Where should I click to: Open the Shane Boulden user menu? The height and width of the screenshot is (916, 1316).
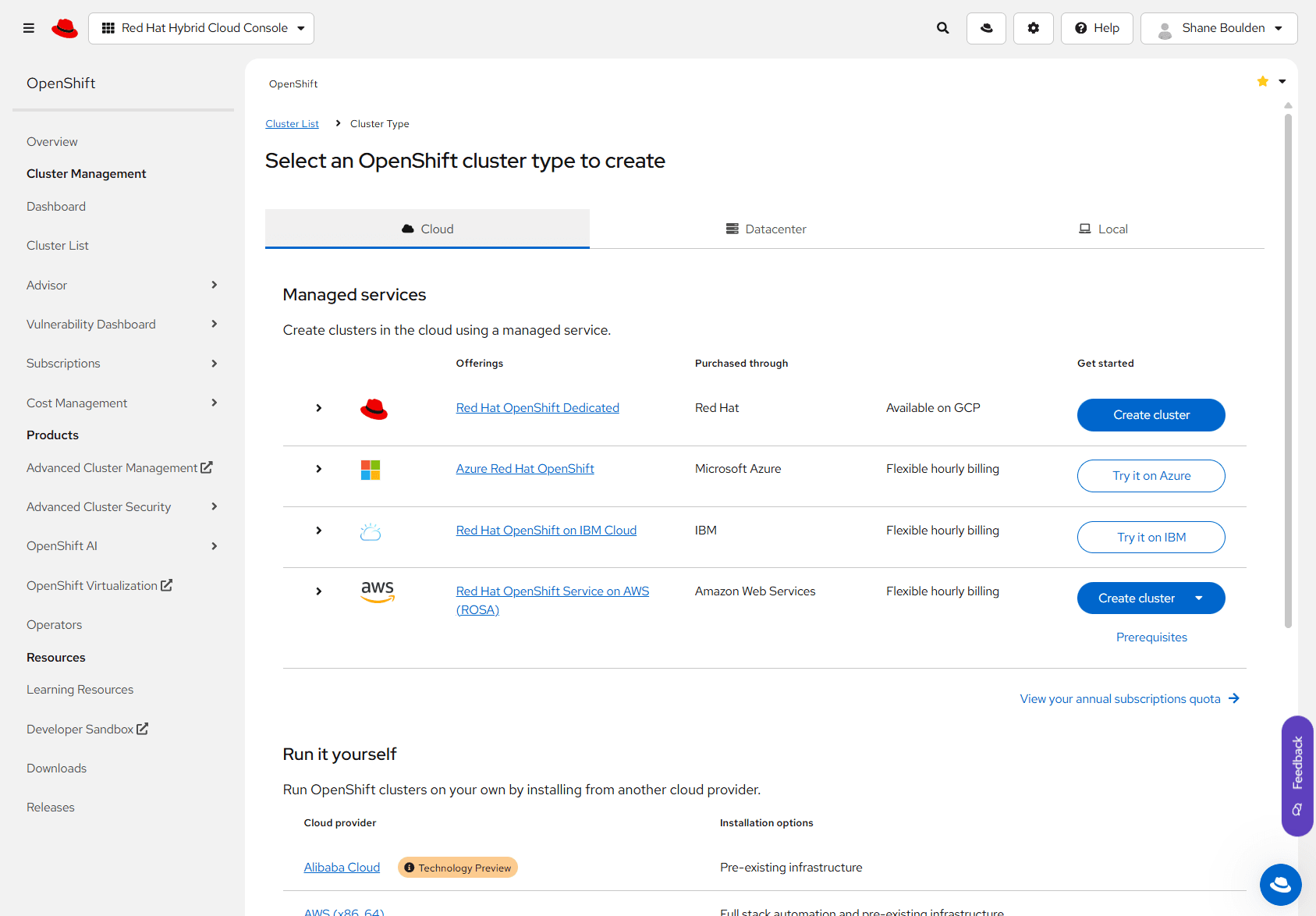(x=1218, y=28)
